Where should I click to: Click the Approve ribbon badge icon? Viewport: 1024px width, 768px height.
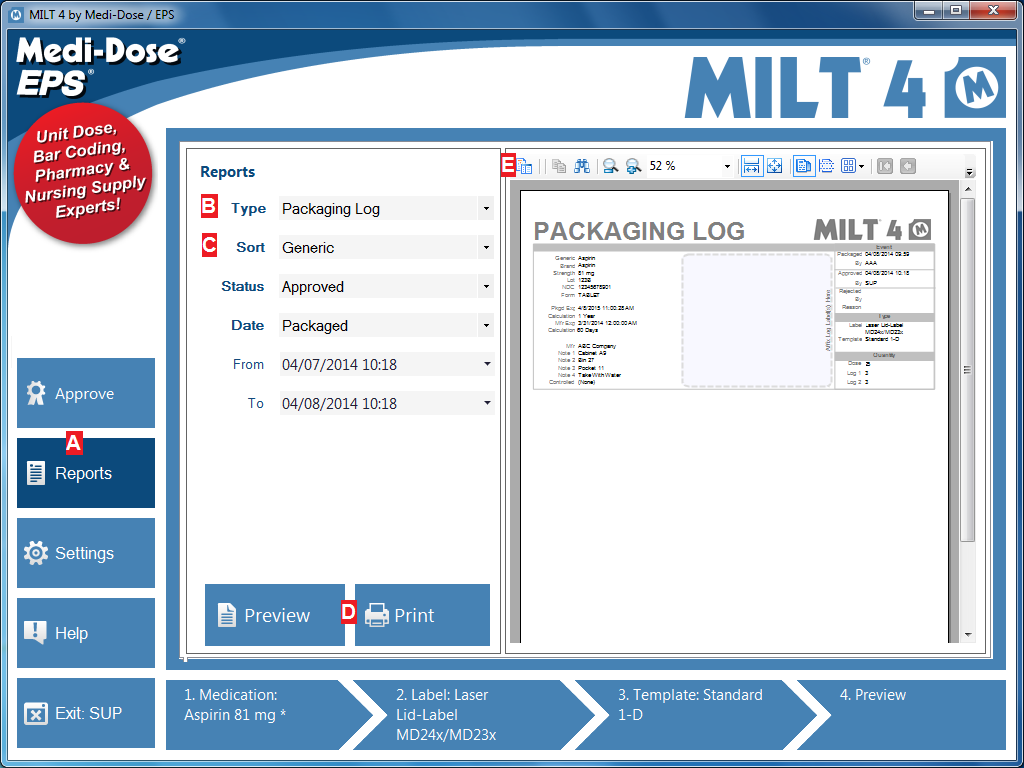(x=35, y=393)
